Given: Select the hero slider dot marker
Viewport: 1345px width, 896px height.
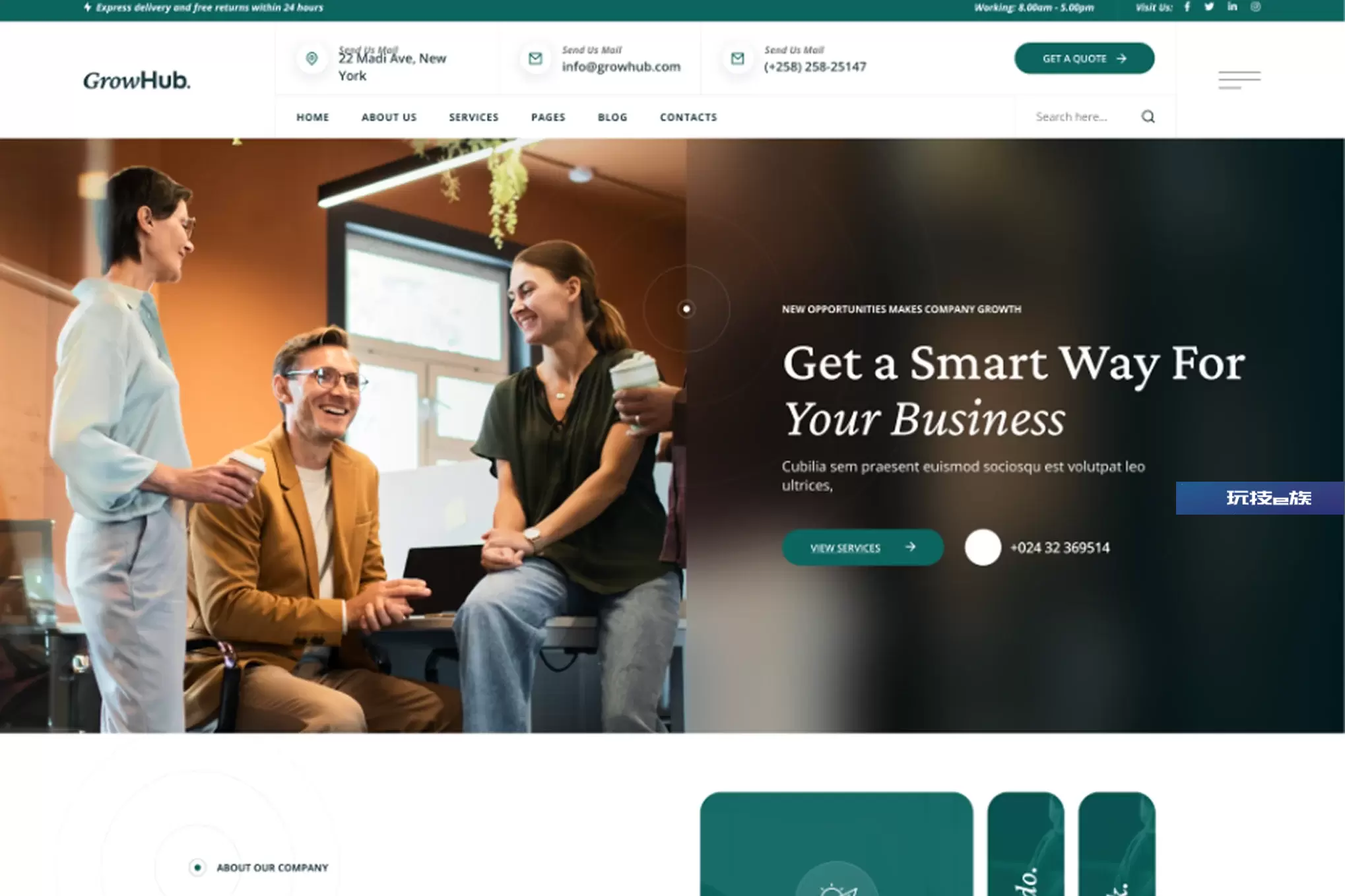Looking at the screenshot, I should [x=686, y=308].
